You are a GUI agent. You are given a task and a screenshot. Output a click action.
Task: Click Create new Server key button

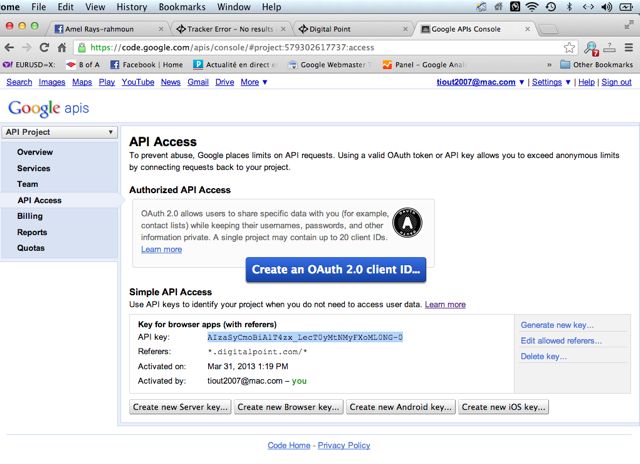pos(180,407)
